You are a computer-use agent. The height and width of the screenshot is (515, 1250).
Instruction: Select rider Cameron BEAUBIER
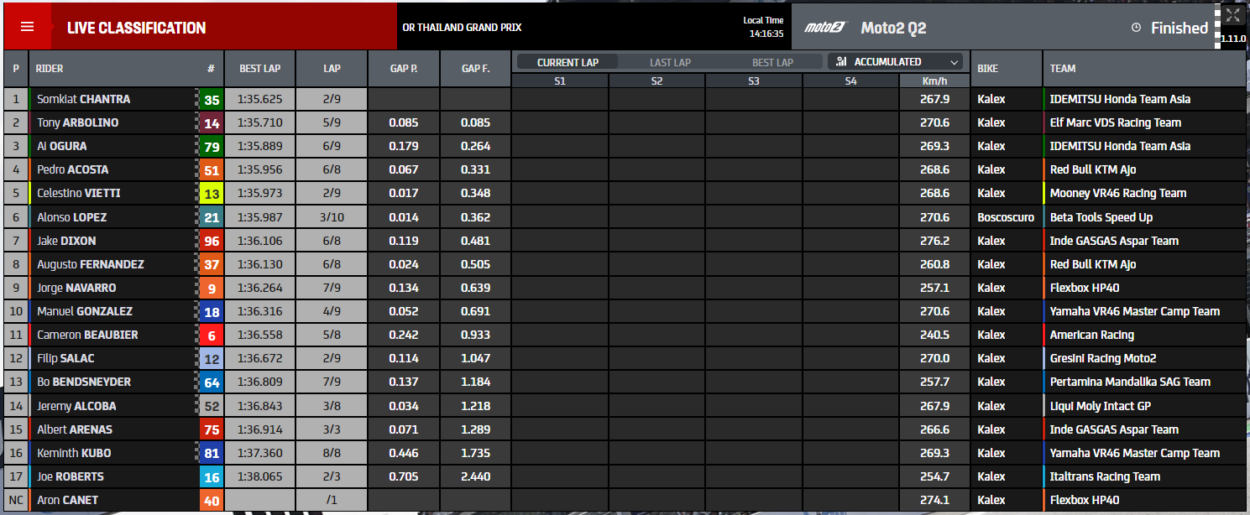point(87,335)
